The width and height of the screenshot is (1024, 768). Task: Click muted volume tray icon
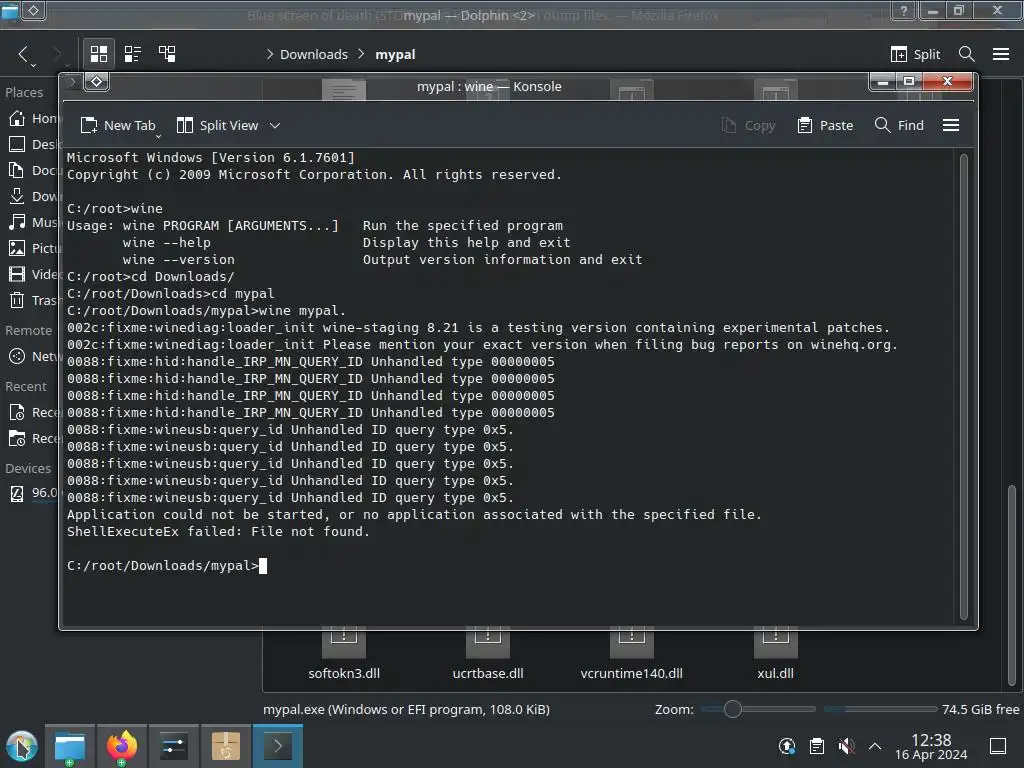[x=846, y=746]
